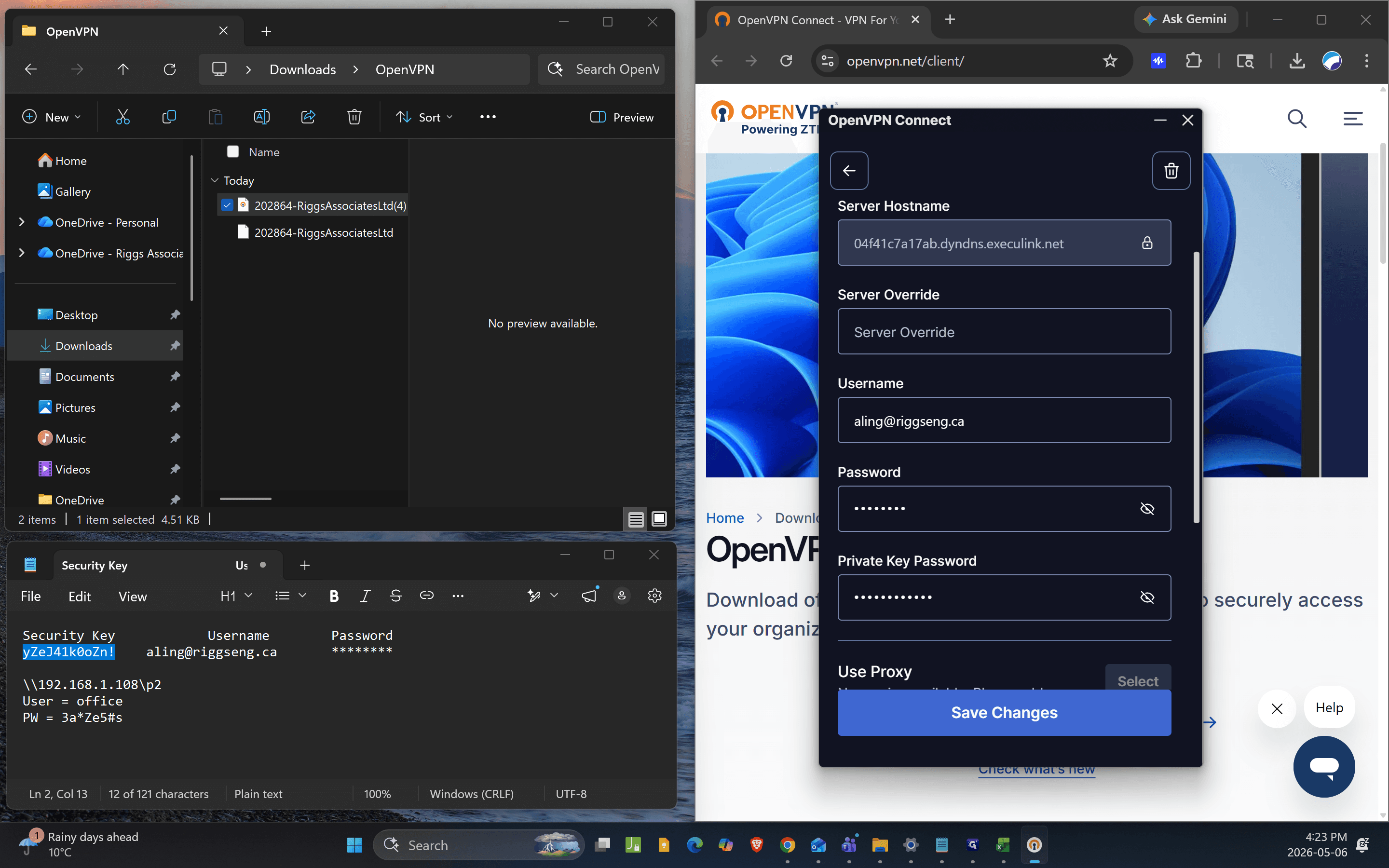Reveal the Password field with its eye icon
This screenshot has width=1389, height=868.
[x=1147, y=509]
